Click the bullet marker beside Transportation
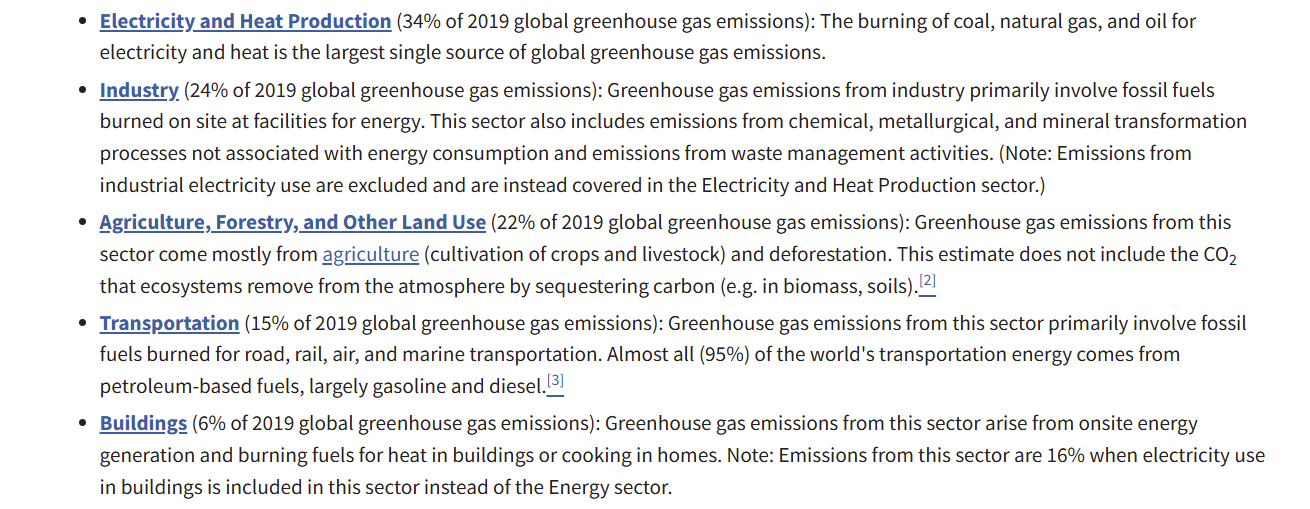Image resolution: width=1310 pixels, height=509 pixels. coord(83,323)
